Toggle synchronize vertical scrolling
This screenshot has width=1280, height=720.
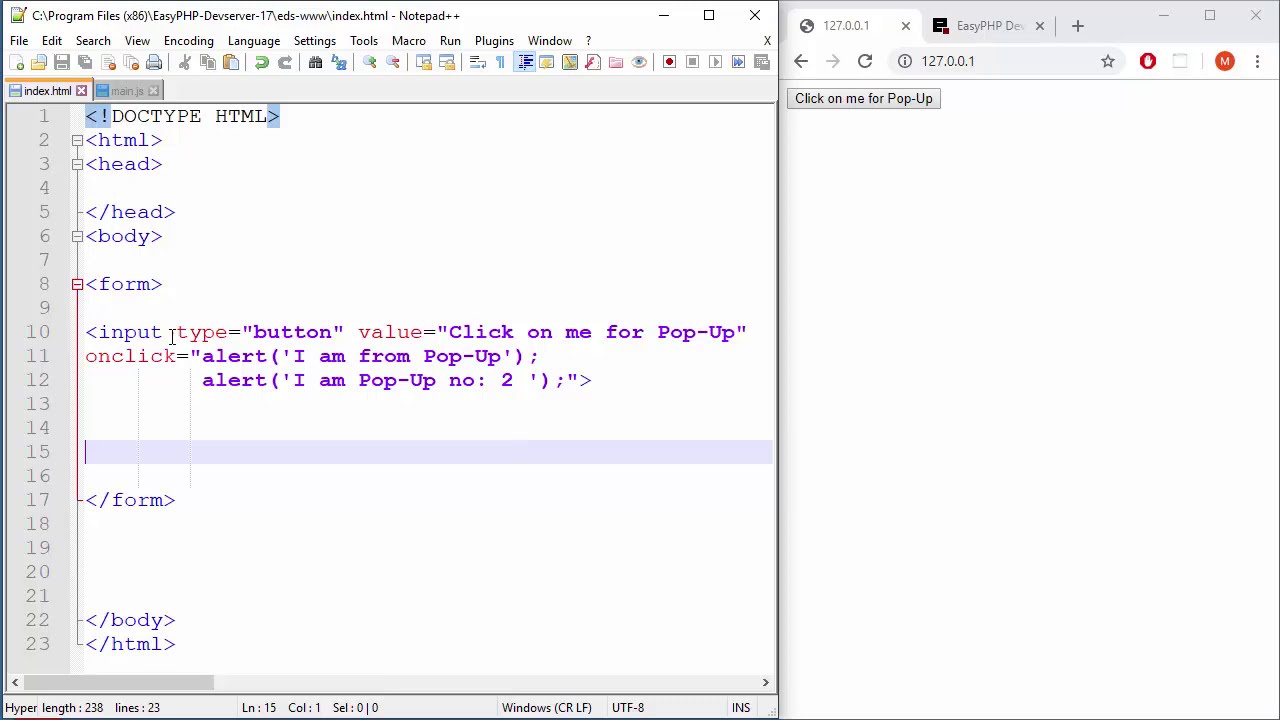(424, 62)
